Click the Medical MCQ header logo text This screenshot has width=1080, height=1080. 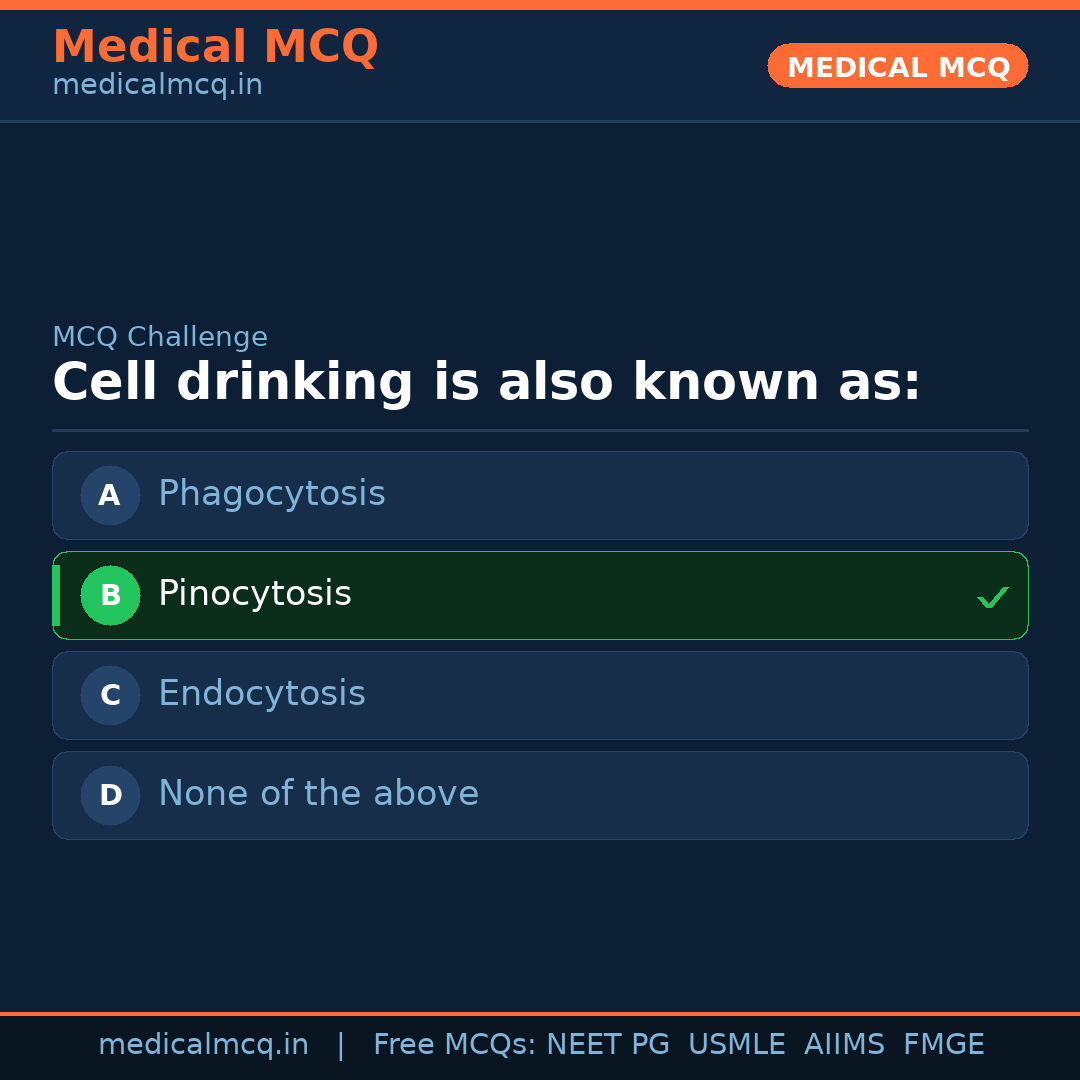click(x=215, y=46)
